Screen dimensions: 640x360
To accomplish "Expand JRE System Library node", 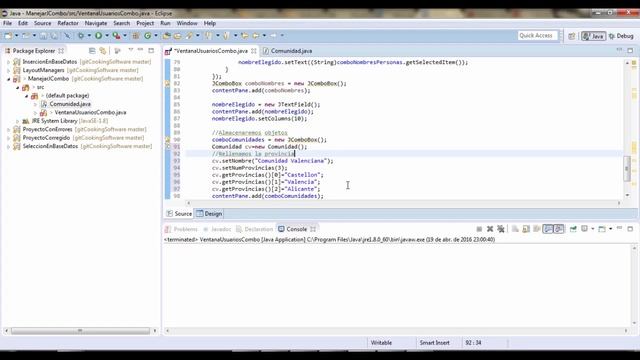I will (x=18, y=121).
